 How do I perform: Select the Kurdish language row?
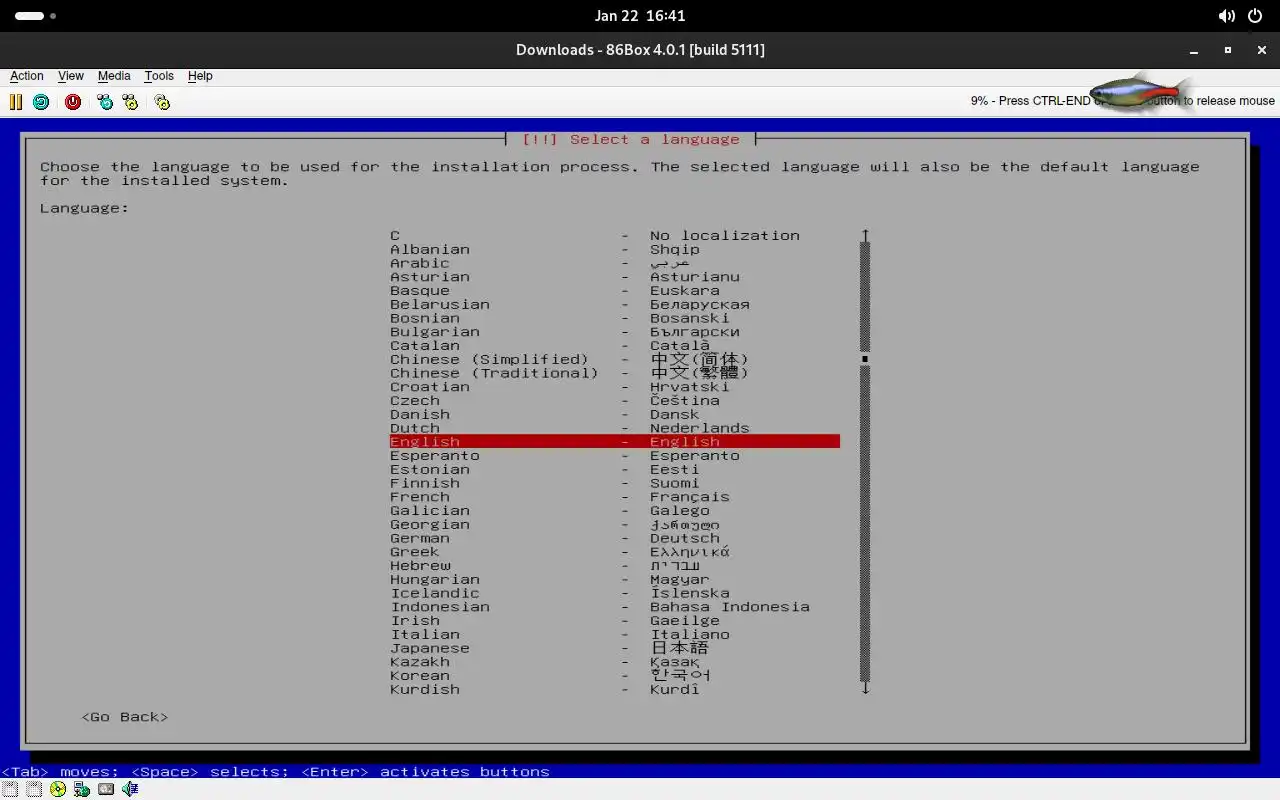coord(615,689)
